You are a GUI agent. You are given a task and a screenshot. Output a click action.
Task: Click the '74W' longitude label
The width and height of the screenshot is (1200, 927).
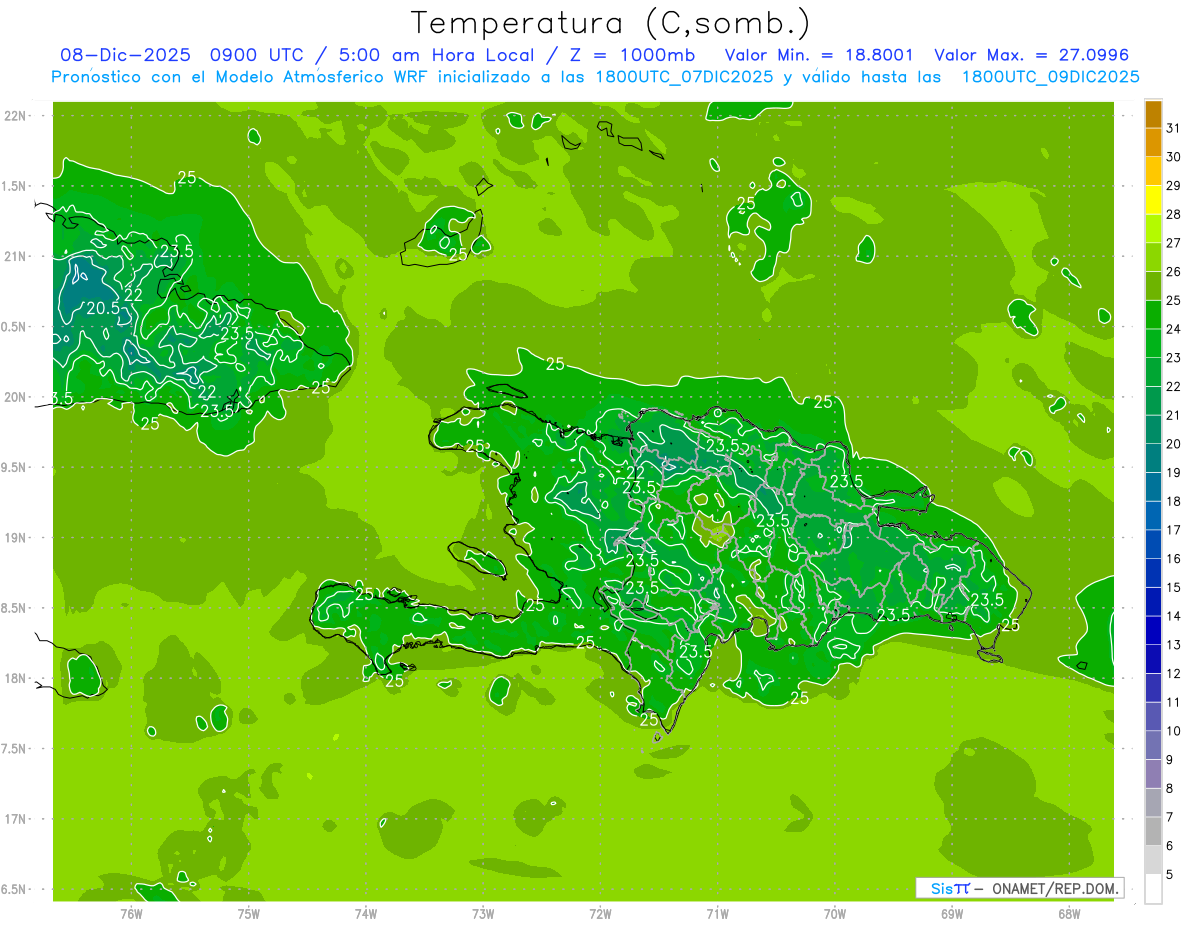click(365, 914)
